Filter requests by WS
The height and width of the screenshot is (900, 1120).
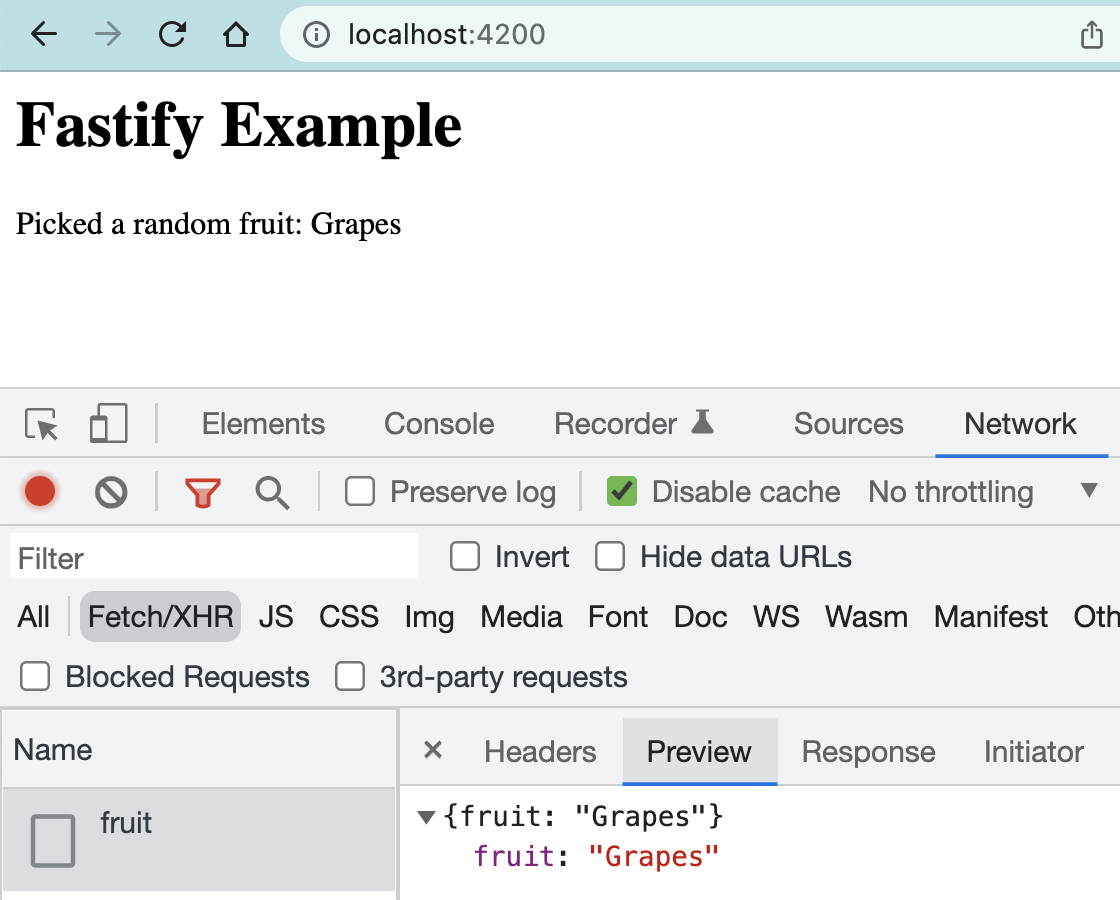point(776,616)
